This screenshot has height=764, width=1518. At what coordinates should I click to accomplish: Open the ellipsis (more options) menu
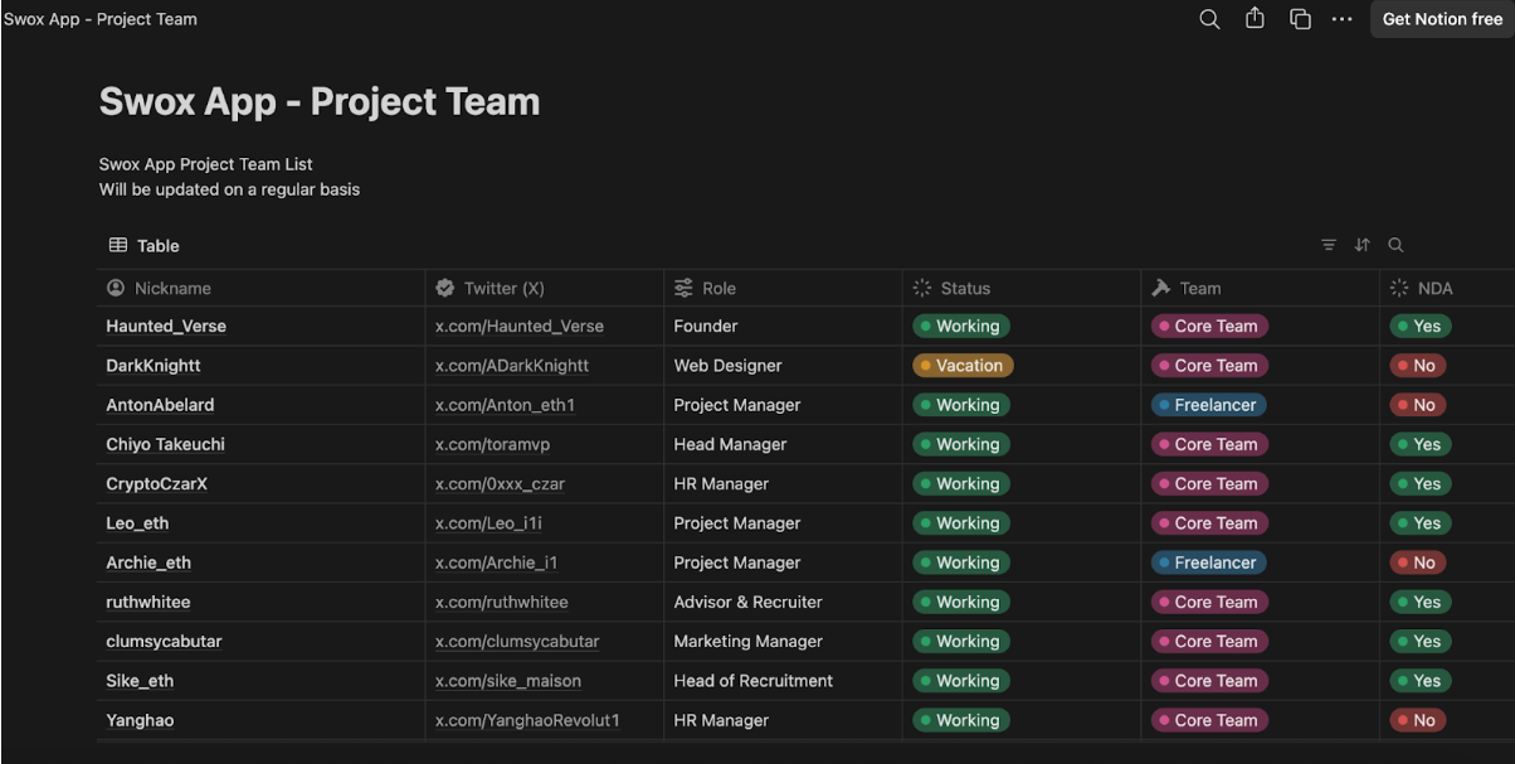(1342, 19)
